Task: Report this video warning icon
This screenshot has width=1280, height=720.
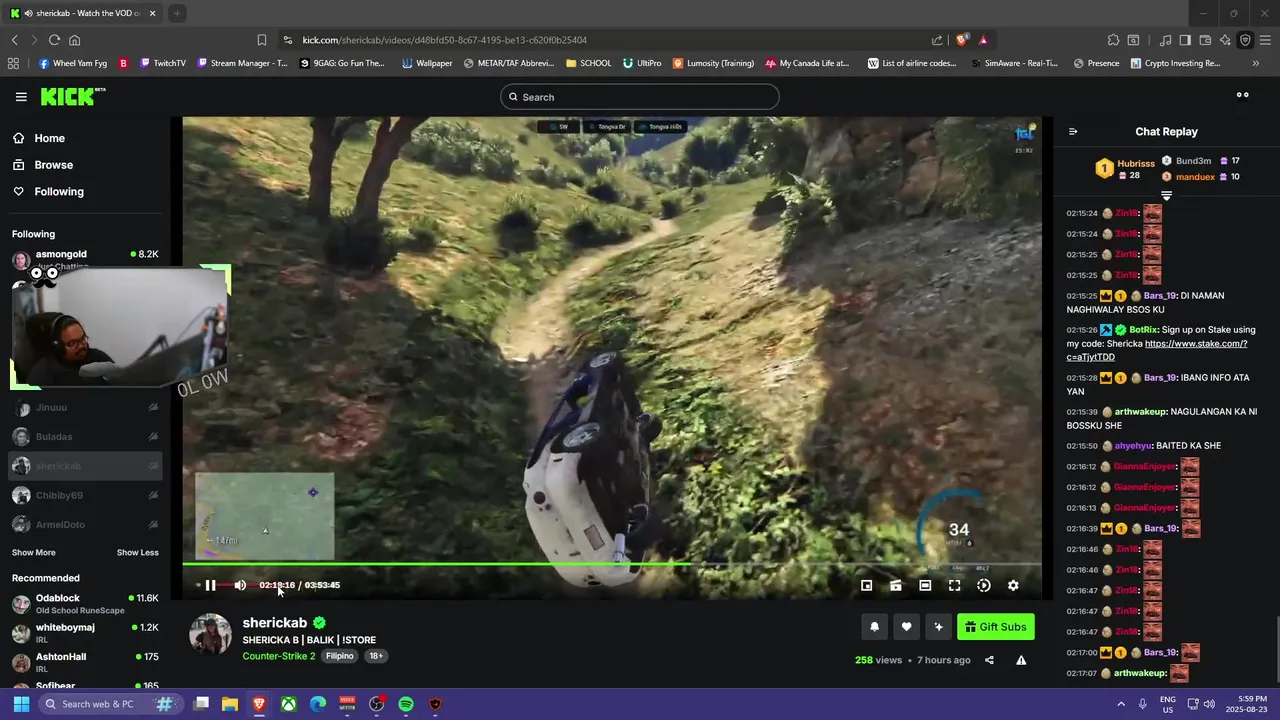Action: [1021, 660]
